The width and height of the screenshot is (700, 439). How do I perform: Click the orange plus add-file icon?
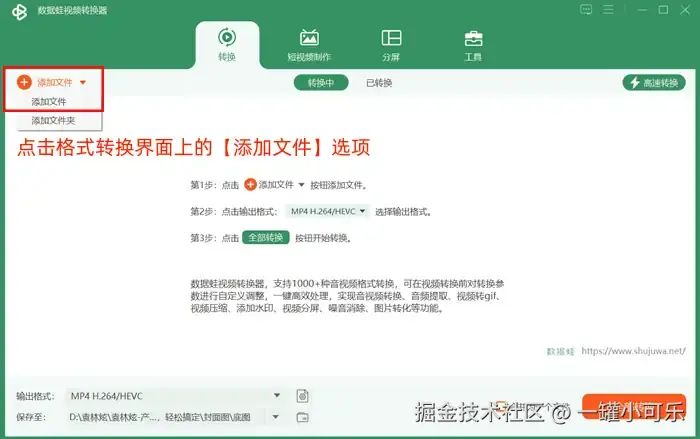24,82
